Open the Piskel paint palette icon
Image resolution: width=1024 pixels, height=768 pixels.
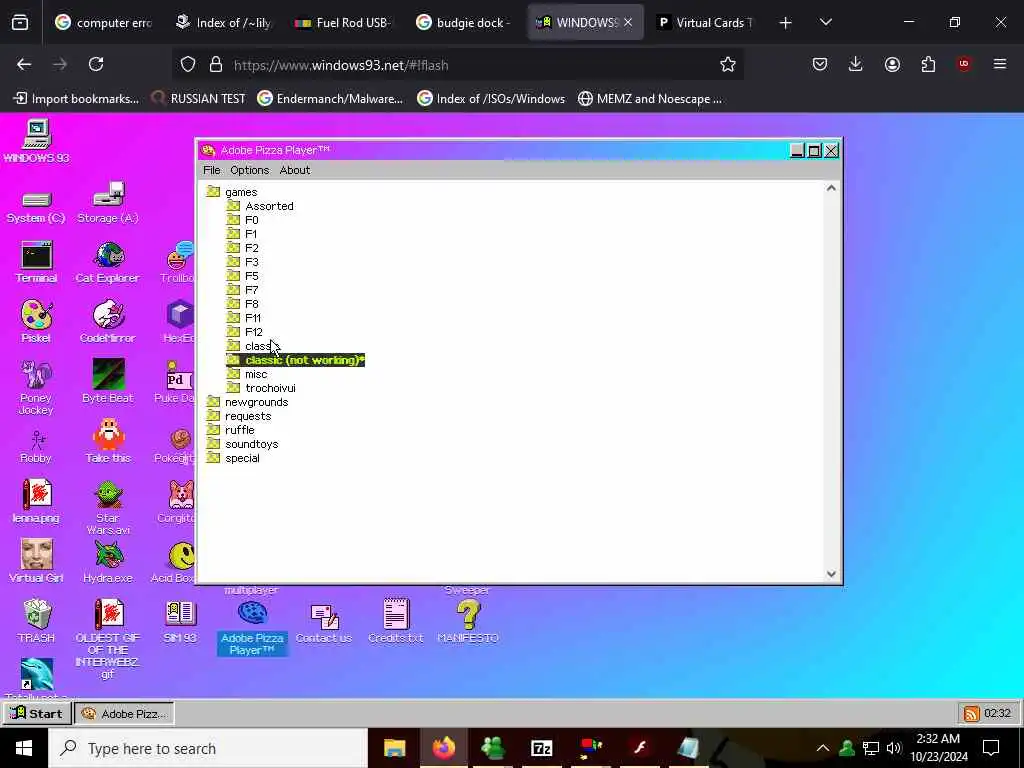[x=36, y=322]
